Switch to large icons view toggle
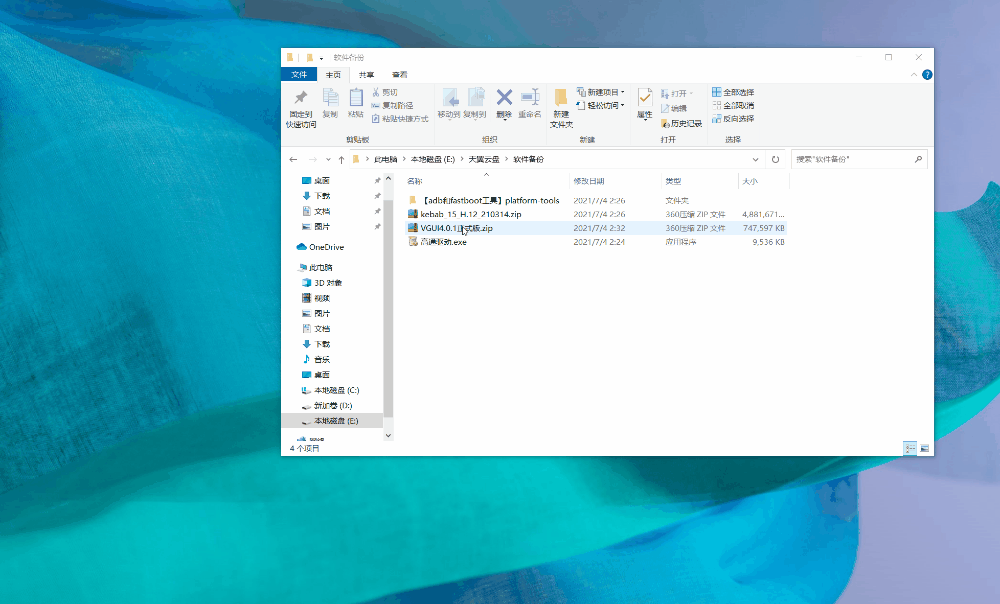The height and width of the screenshot is (604, 1000). pyautogui.click(x=924, y=448)
